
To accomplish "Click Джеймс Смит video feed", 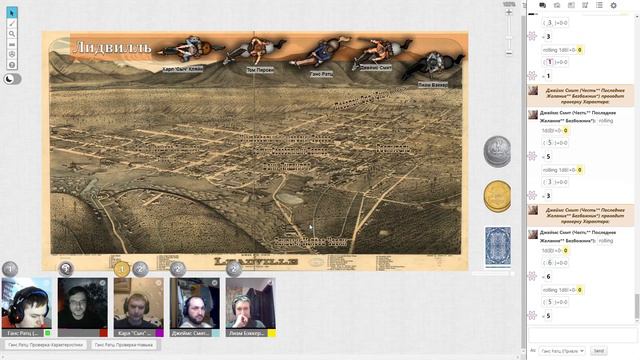I will tap(195, 303).
